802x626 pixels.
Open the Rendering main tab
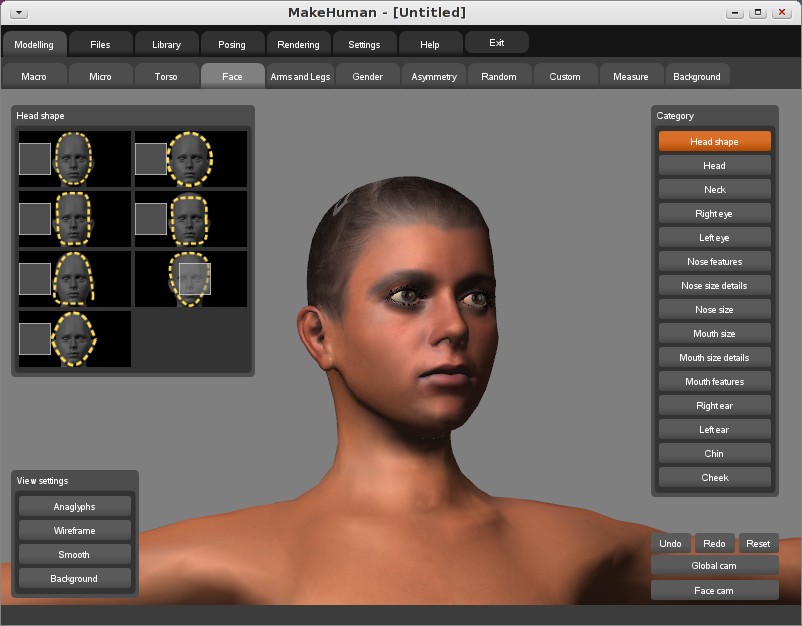pos(298,44)
